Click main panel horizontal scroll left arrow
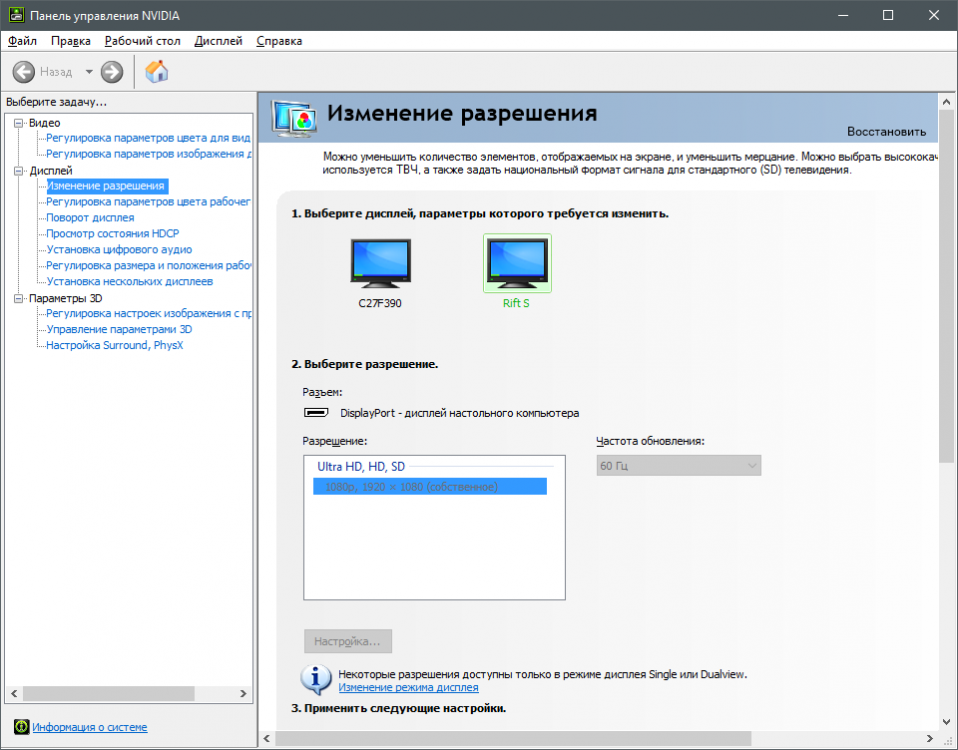958x750 pixels. pyautogui.click(x=267, y=738)
